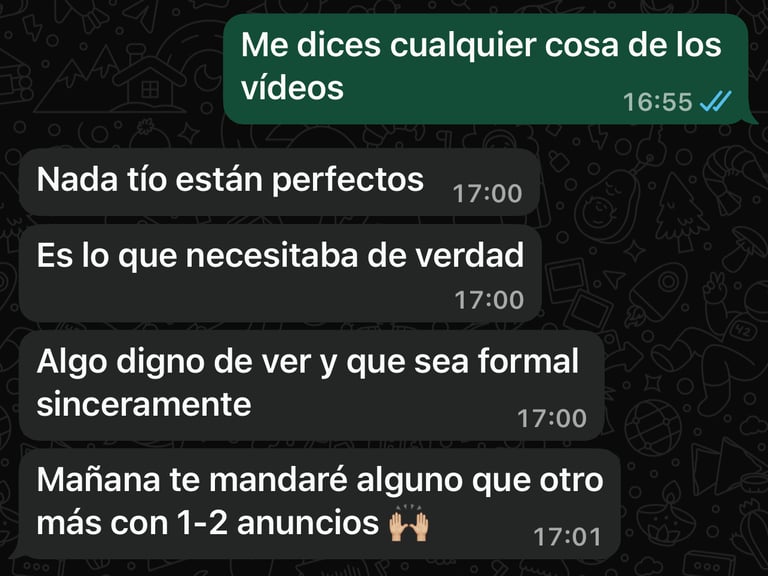Select the 'Algo digno de ver' message bubble
Viewport: 768px width, 576px height.
click(x=311, y=386)
